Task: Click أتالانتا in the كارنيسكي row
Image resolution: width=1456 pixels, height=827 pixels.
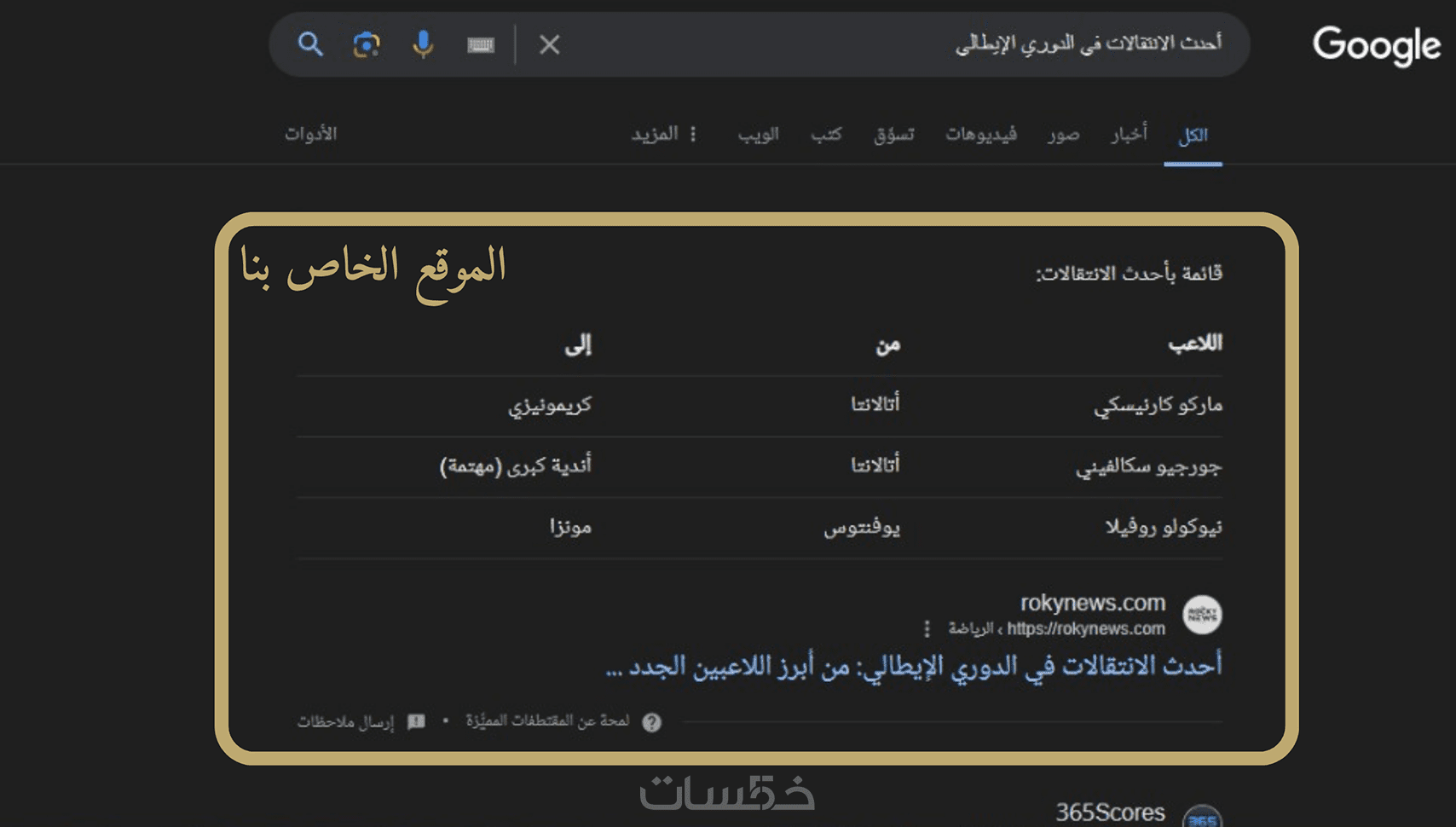Action: 875,404
